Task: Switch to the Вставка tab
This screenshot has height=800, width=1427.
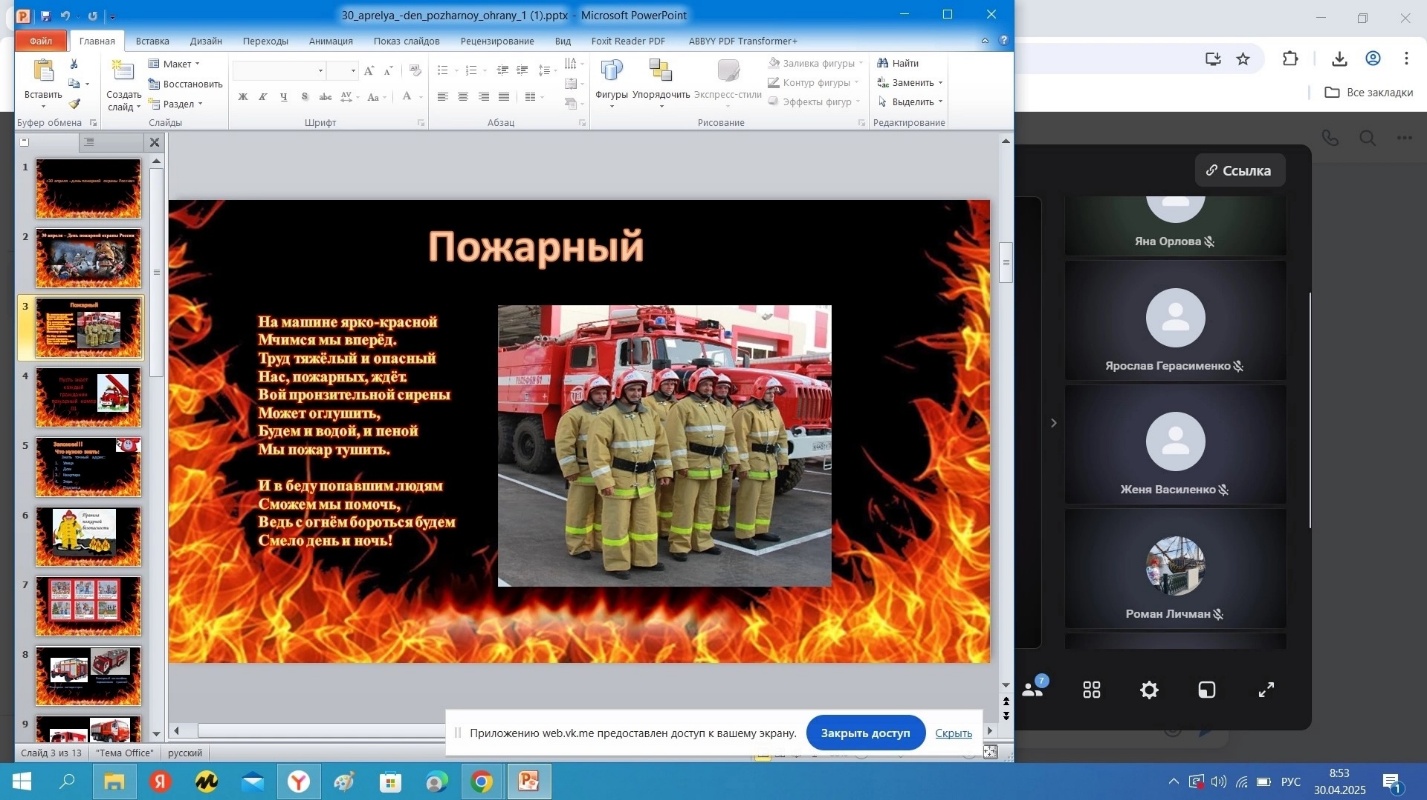Action: [x=152, y=41]
